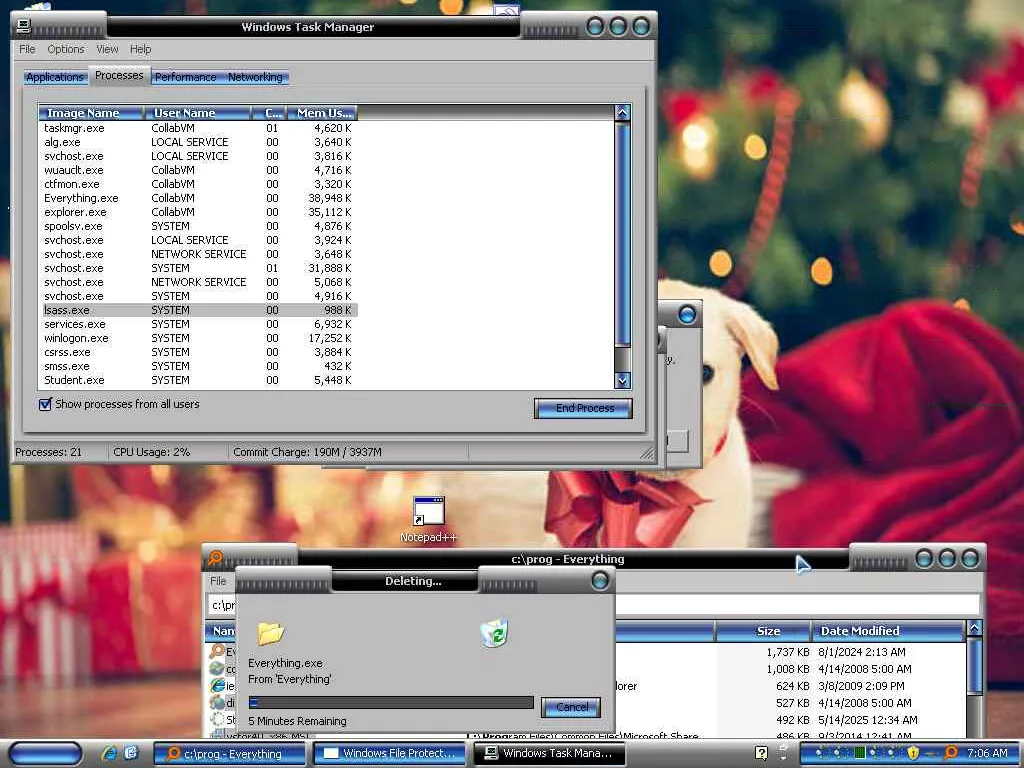
Task: Click the process list scrollbar thumb
Action: tap(622, 233)
